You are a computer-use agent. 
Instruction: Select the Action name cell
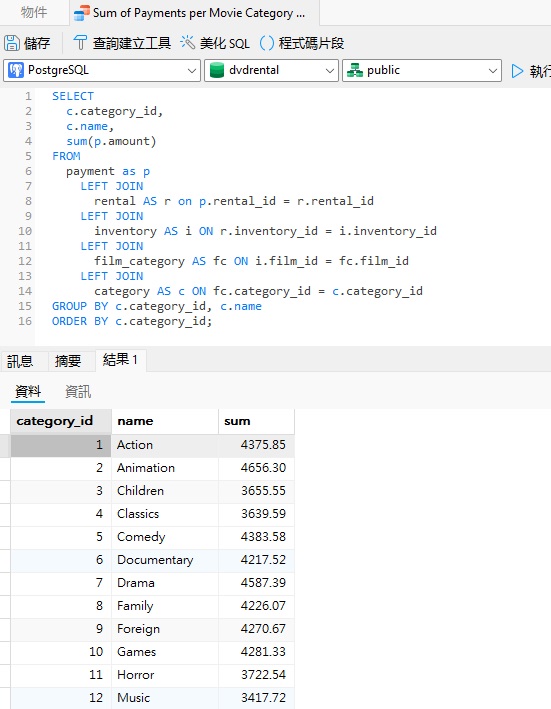165,445
